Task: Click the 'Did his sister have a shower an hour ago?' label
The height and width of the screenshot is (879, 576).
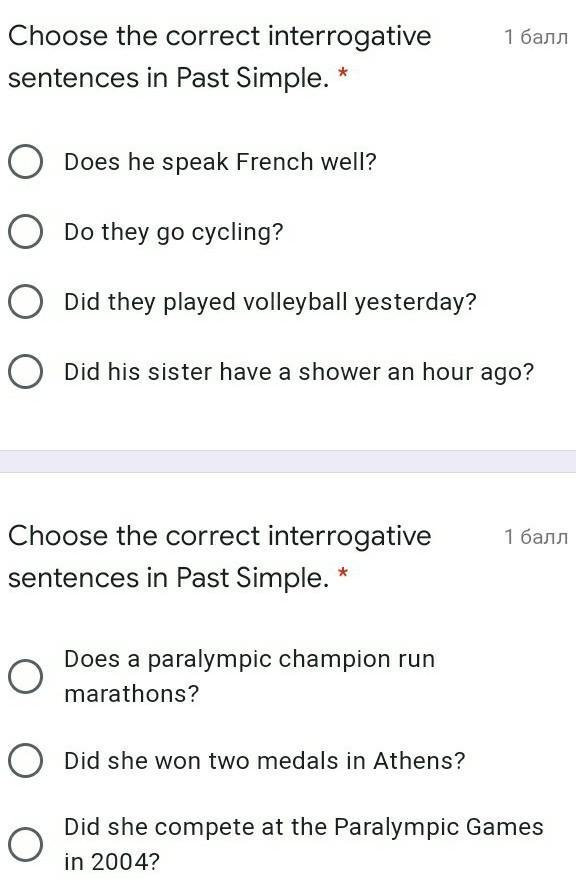Action: (299, 372)
